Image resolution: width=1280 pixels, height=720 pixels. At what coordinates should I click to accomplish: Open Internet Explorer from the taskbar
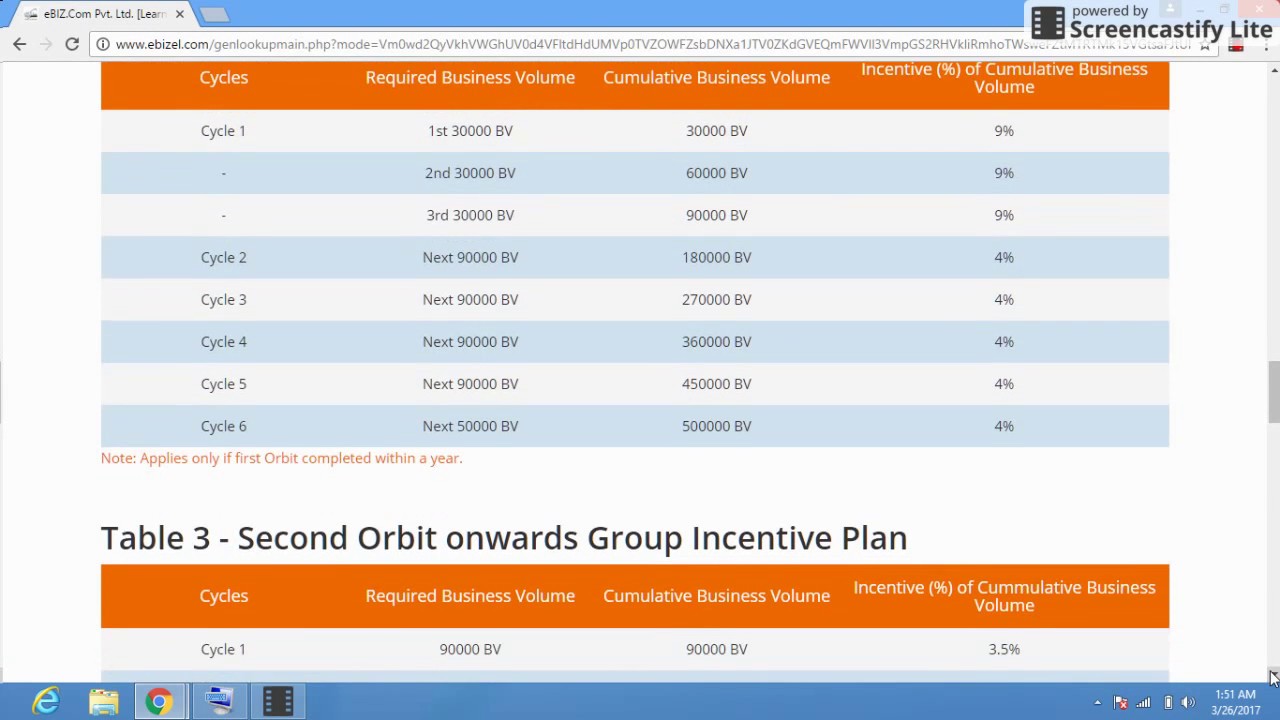click(46, 701)
